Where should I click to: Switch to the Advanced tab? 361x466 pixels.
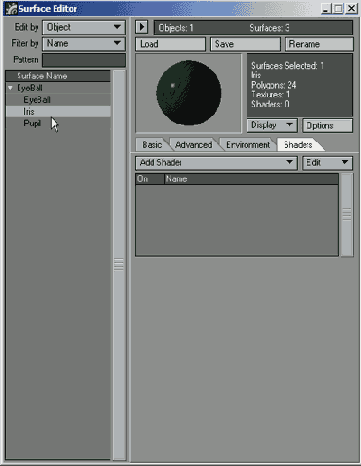(x=194, y=145)
